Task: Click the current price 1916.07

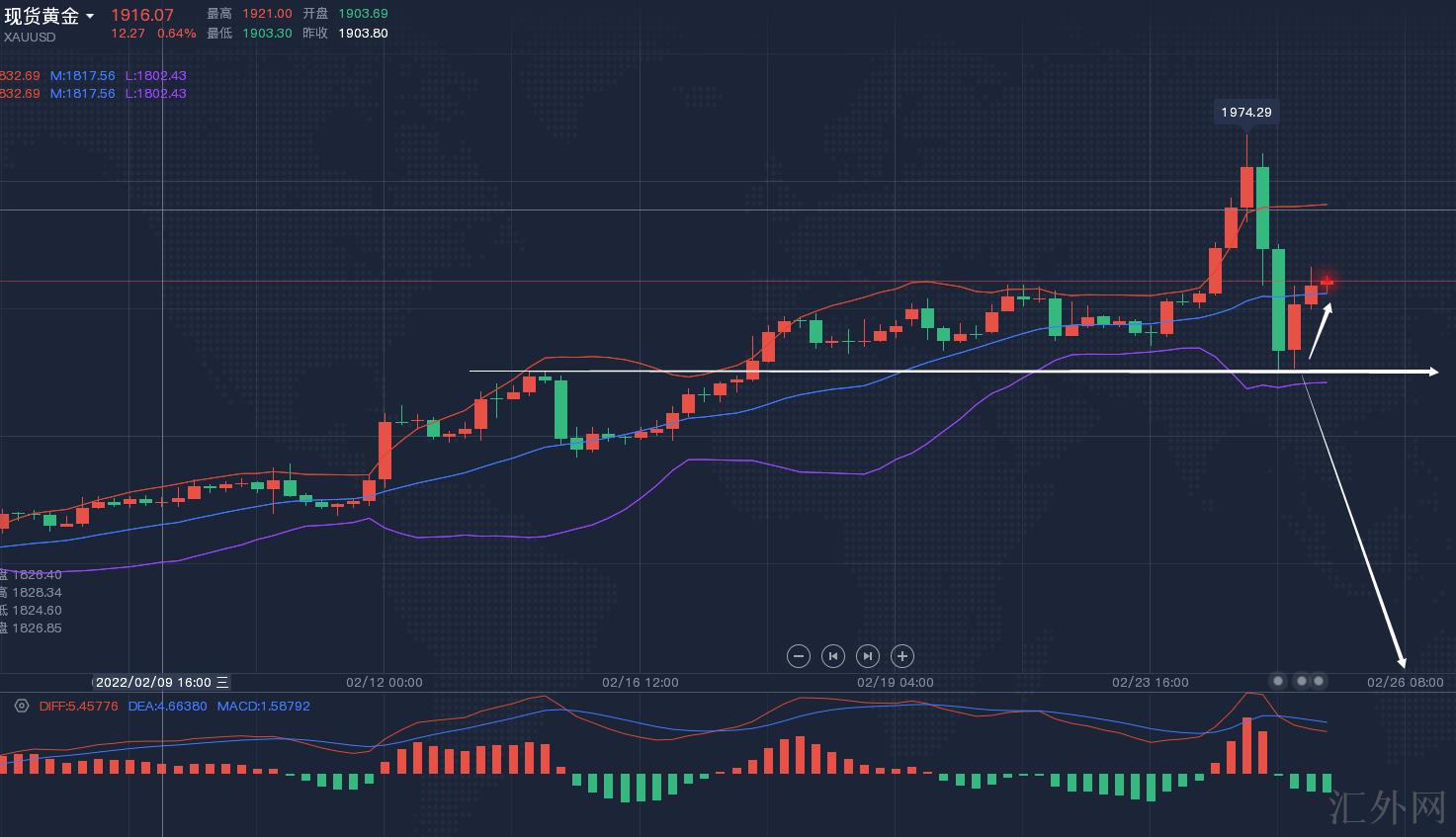Action: [141, 15]
